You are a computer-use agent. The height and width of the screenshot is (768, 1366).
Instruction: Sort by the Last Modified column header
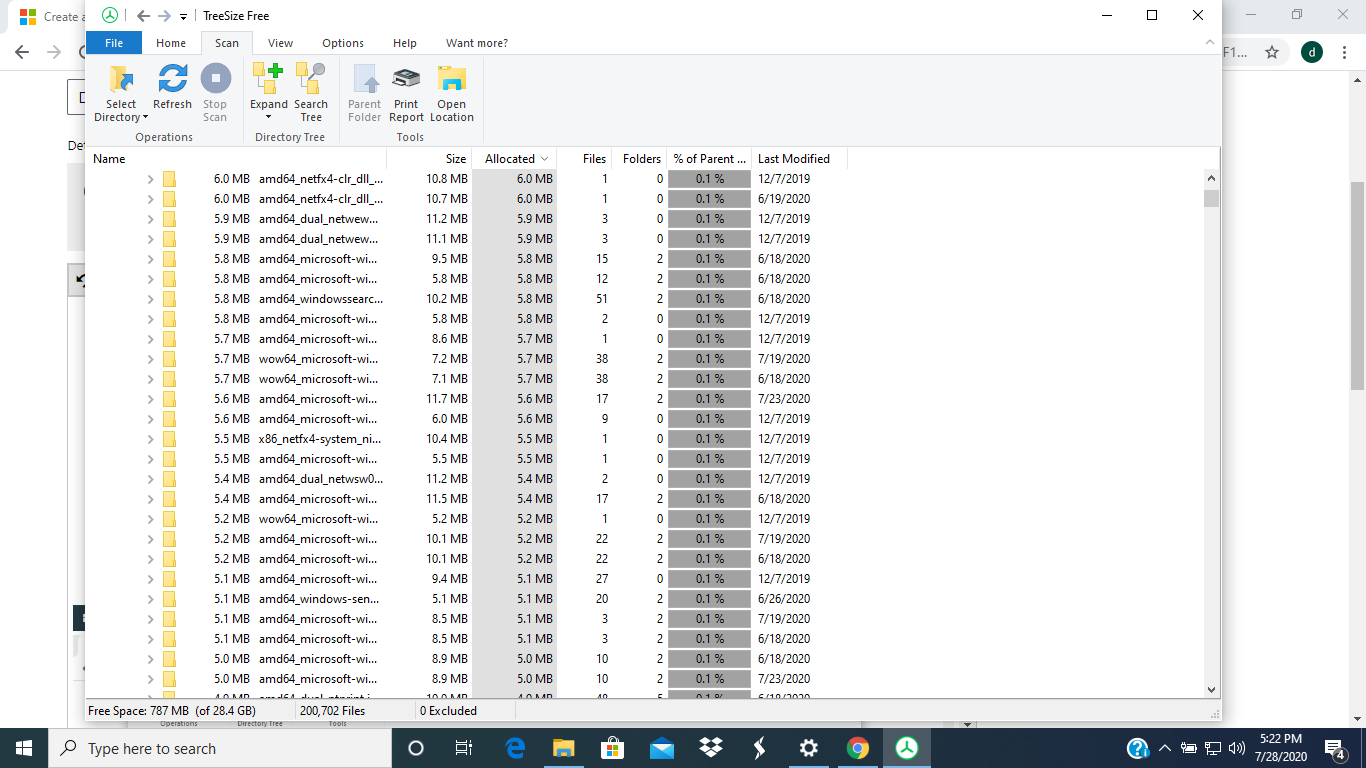coord(799,158)
